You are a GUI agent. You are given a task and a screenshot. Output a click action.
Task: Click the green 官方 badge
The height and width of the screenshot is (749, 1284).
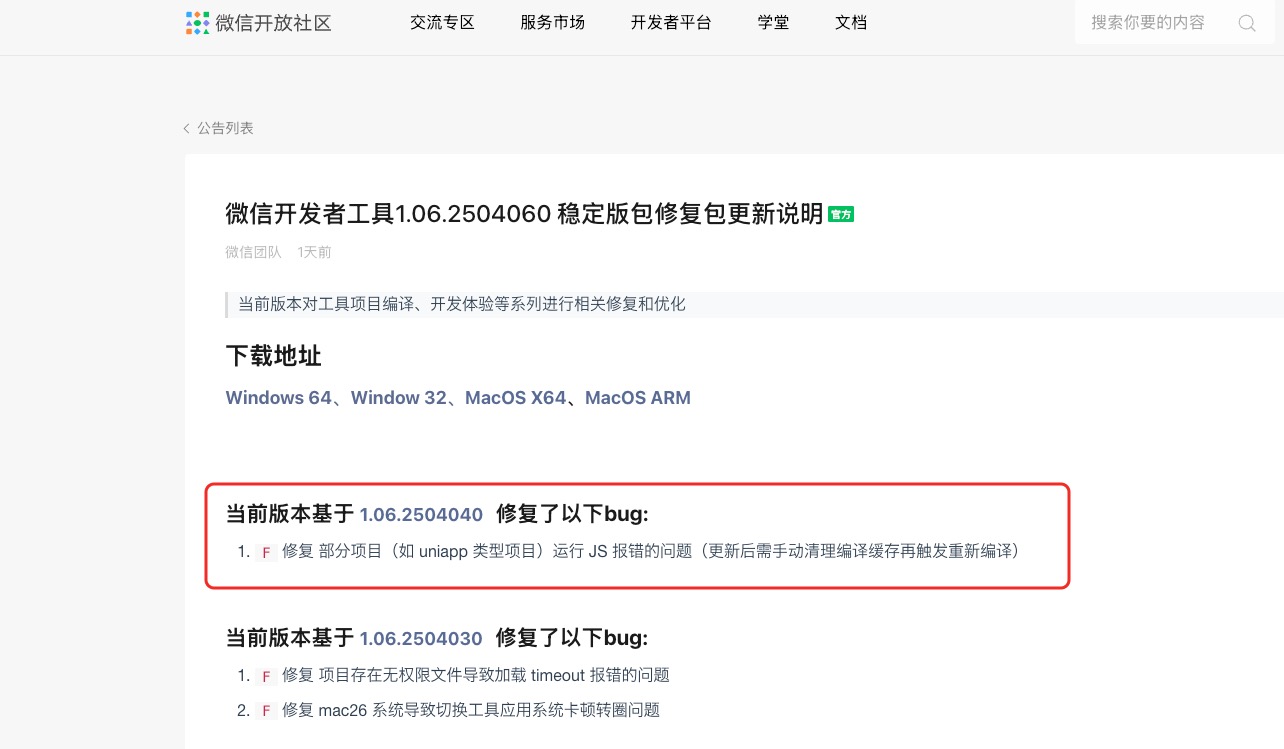[x=841, y=214]
